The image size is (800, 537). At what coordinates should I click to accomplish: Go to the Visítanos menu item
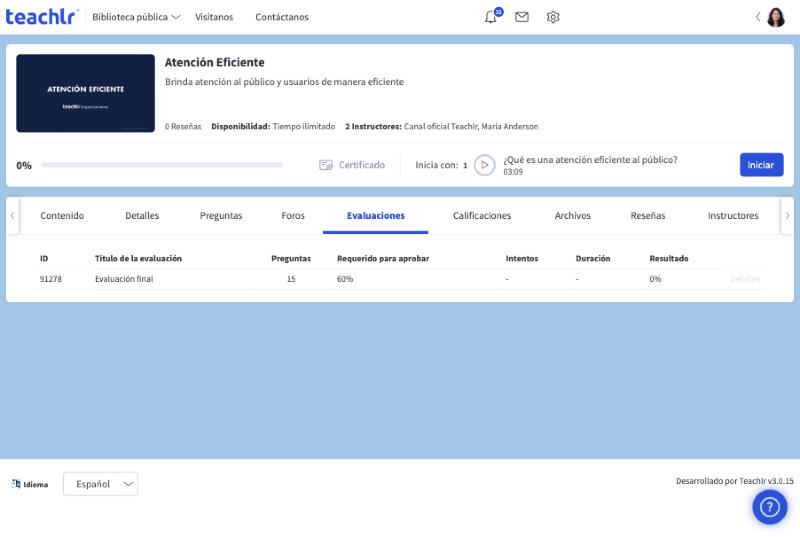tap(214, 17)
